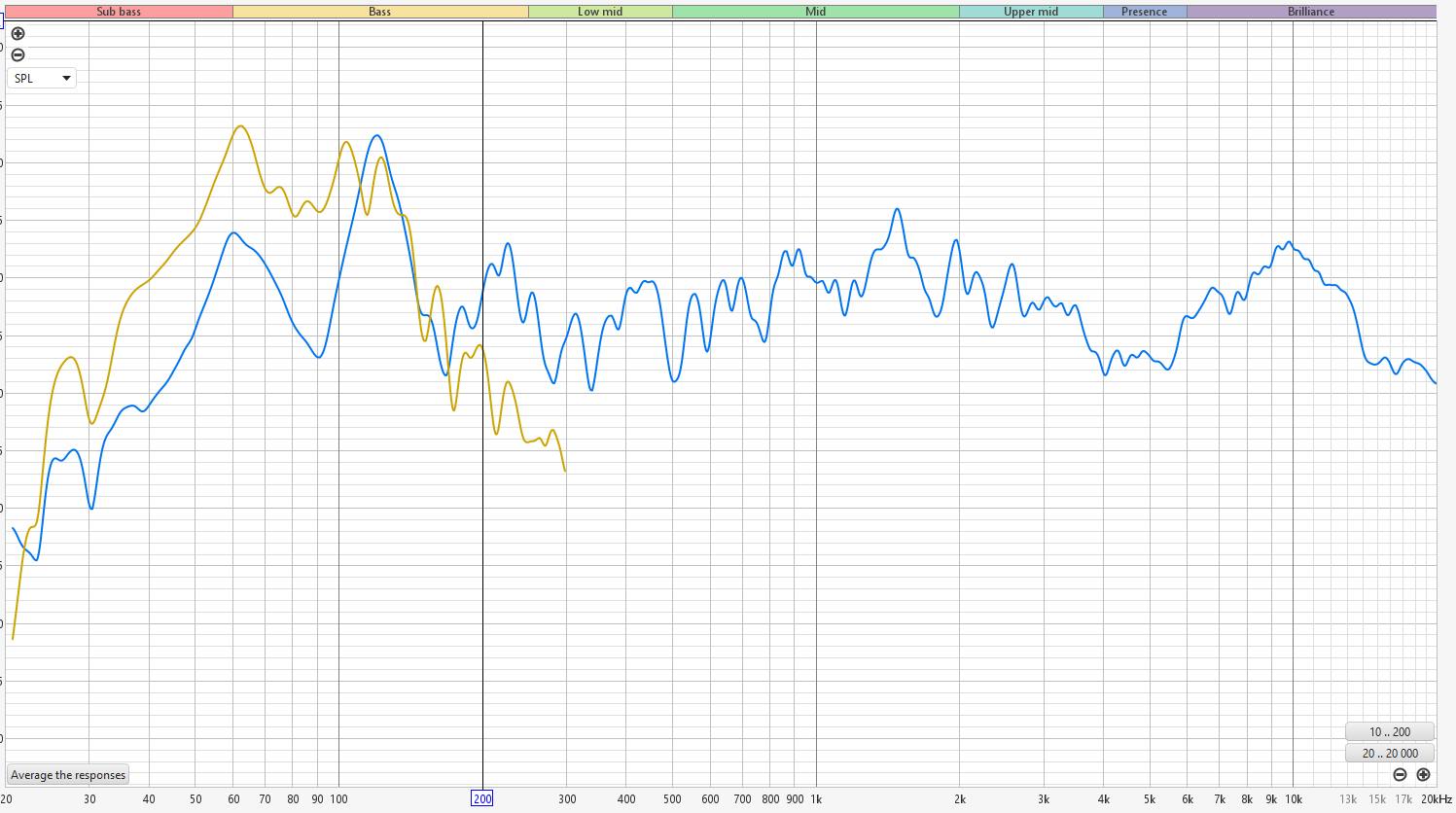Click the yellow trace's peak near 60 Hz

coord(240,126)
